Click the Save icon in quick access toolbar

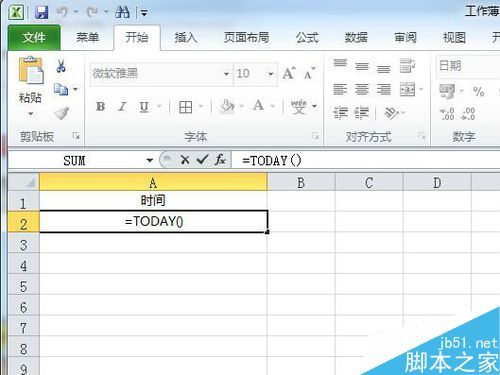[x=42, y=13]
